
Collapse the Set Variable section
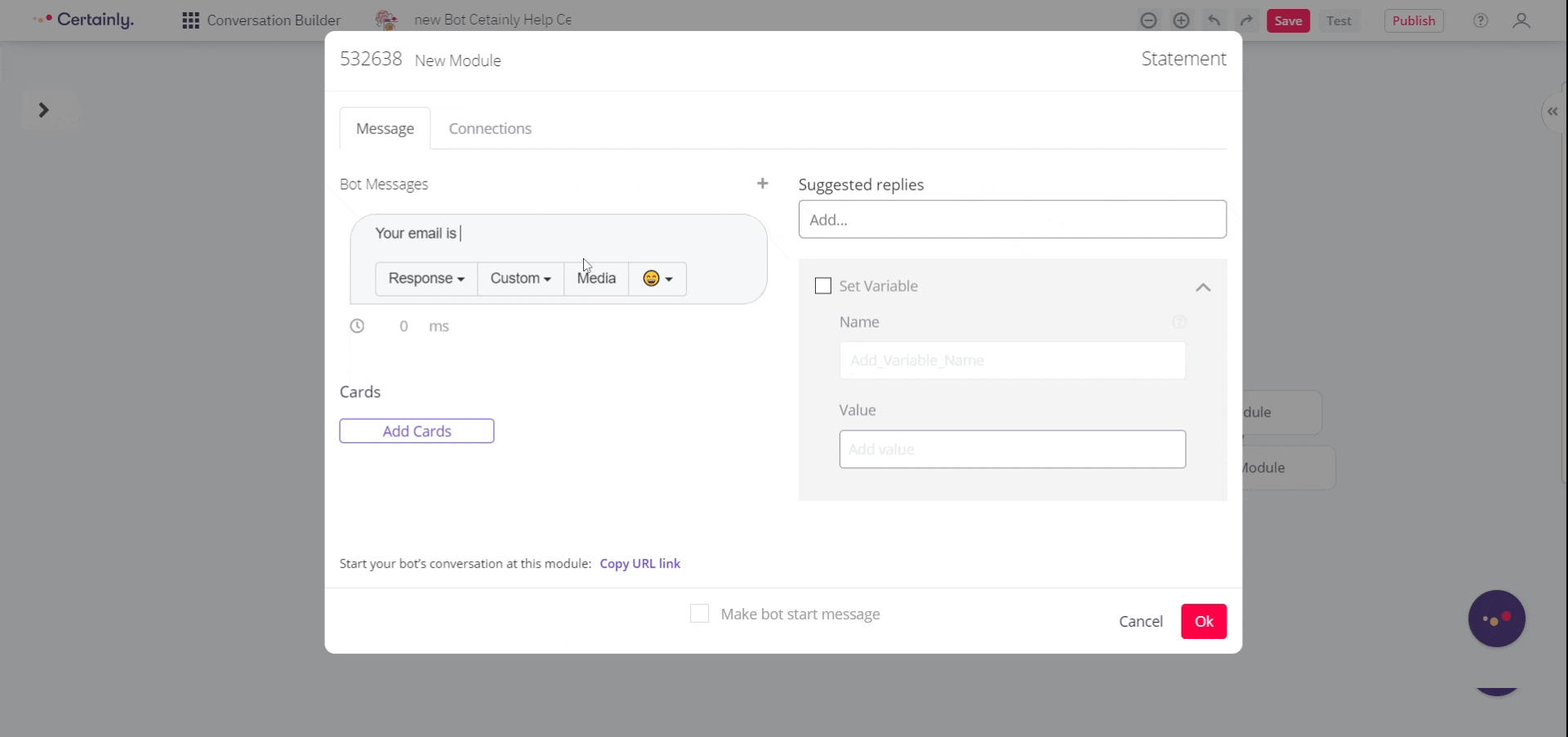(1202, 288)
